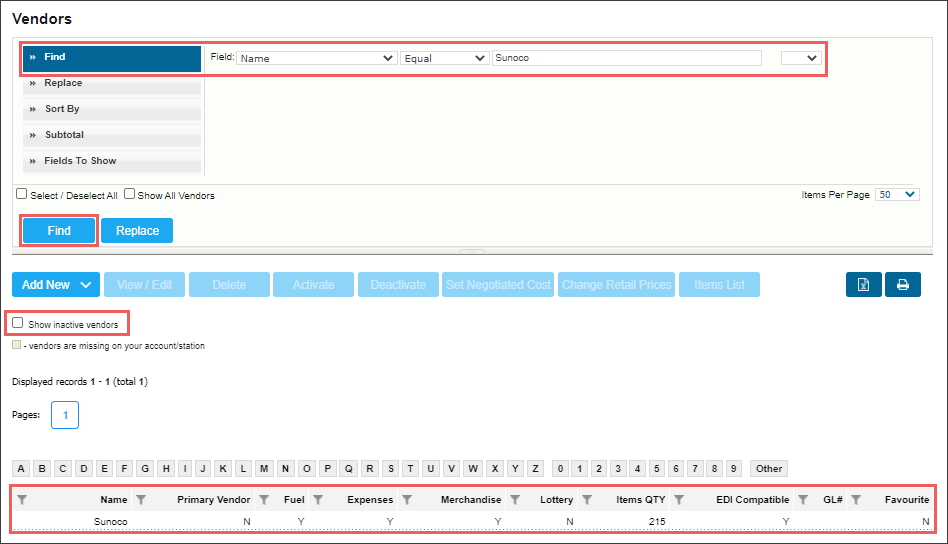This screenshot has height=544, width=948.
Task: Sort by Primary Vendor column header
Action: [x=213, y=500]
